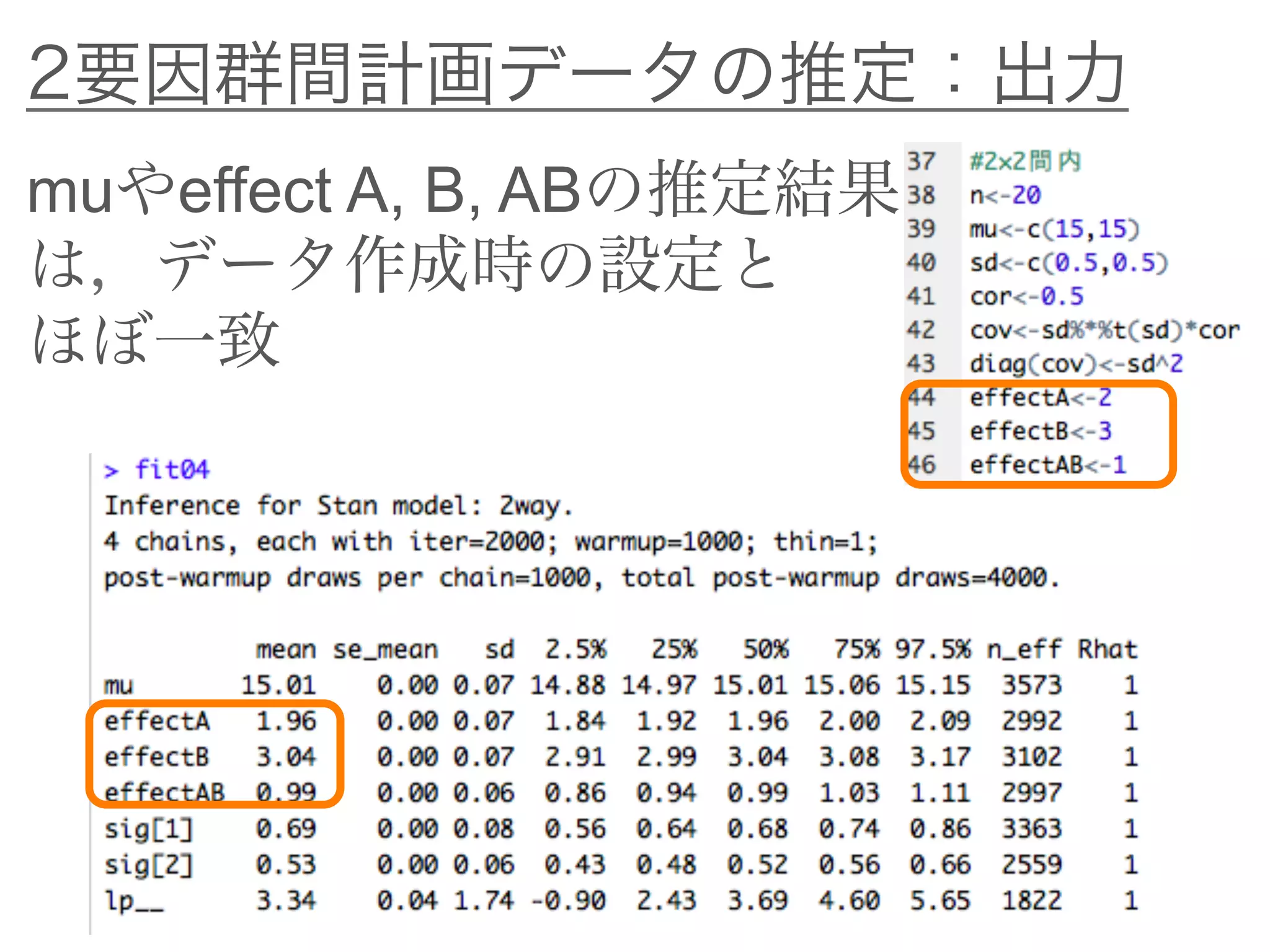Viewport: 1270px width, 952px height.
Task: Click the 'sig[2]' row label
Action: [x=149, y=865]
